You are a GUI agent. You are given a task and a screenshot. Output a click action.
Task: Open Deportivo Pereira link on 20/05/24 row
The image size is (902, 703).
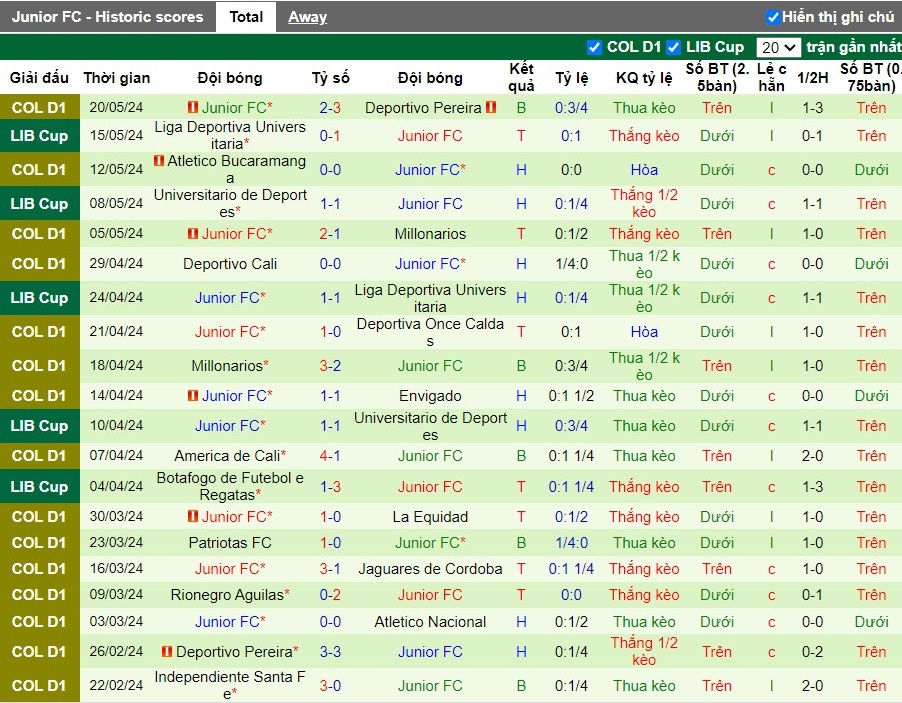(x=423, y=108)
